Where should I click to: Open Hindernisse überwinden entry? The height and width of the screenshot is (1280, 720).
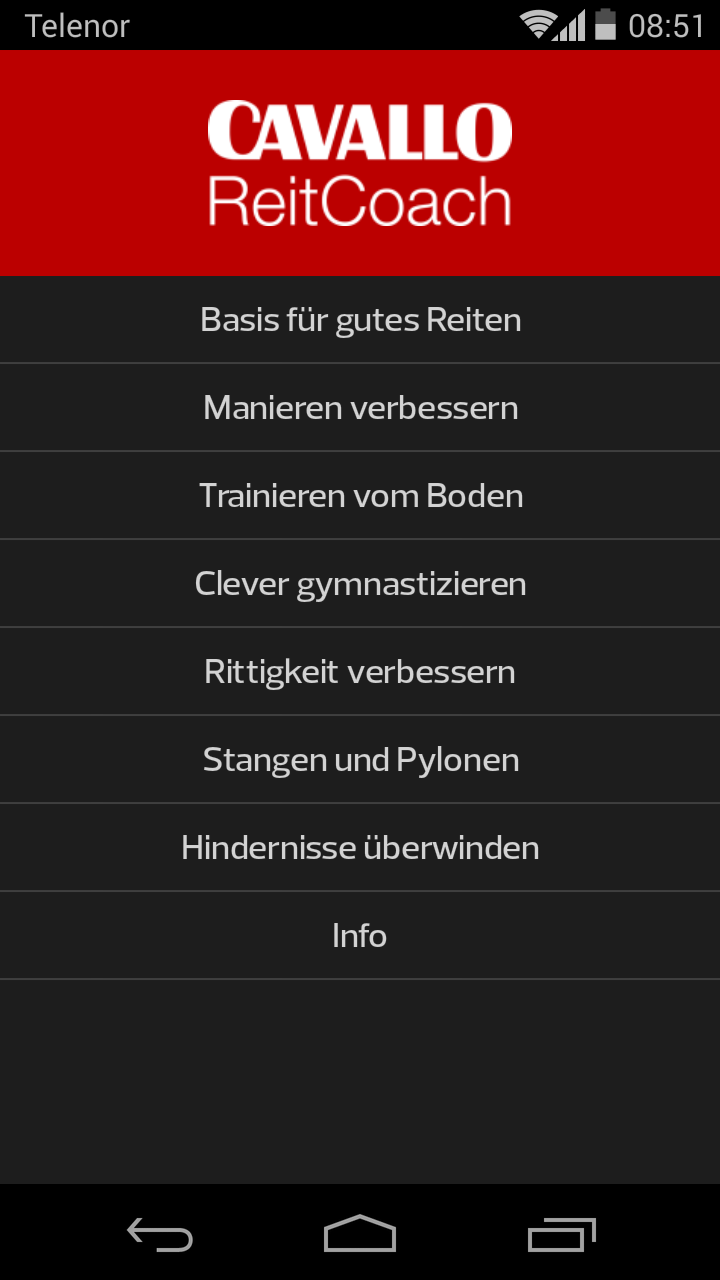360,848
